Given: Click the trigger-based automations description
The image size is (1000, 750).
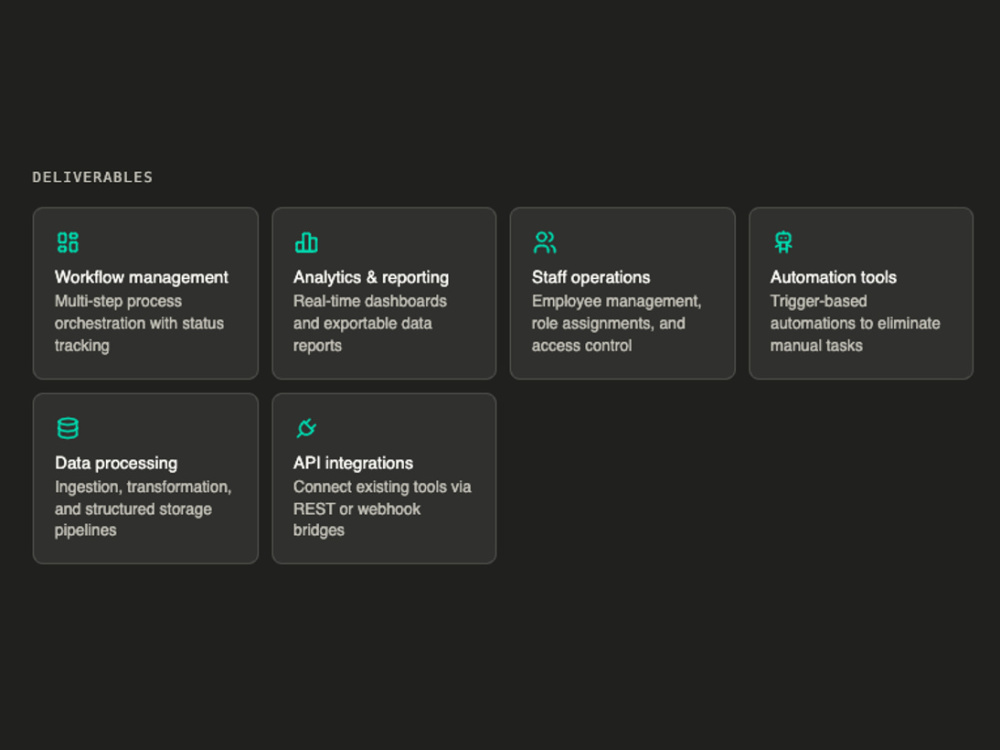Looking at the screenshot, I should point(855,323).
